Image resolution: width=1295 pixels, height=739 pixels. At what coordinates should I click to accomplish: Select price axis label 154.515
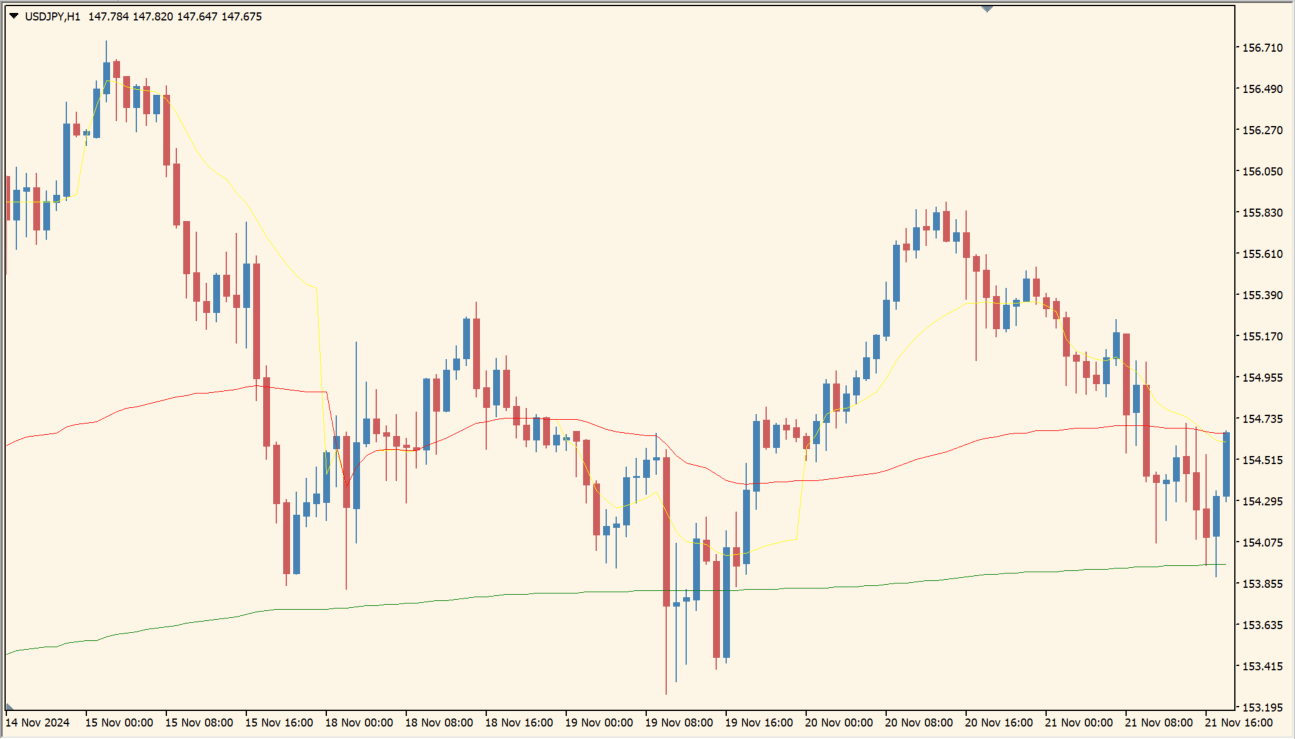1262,461
